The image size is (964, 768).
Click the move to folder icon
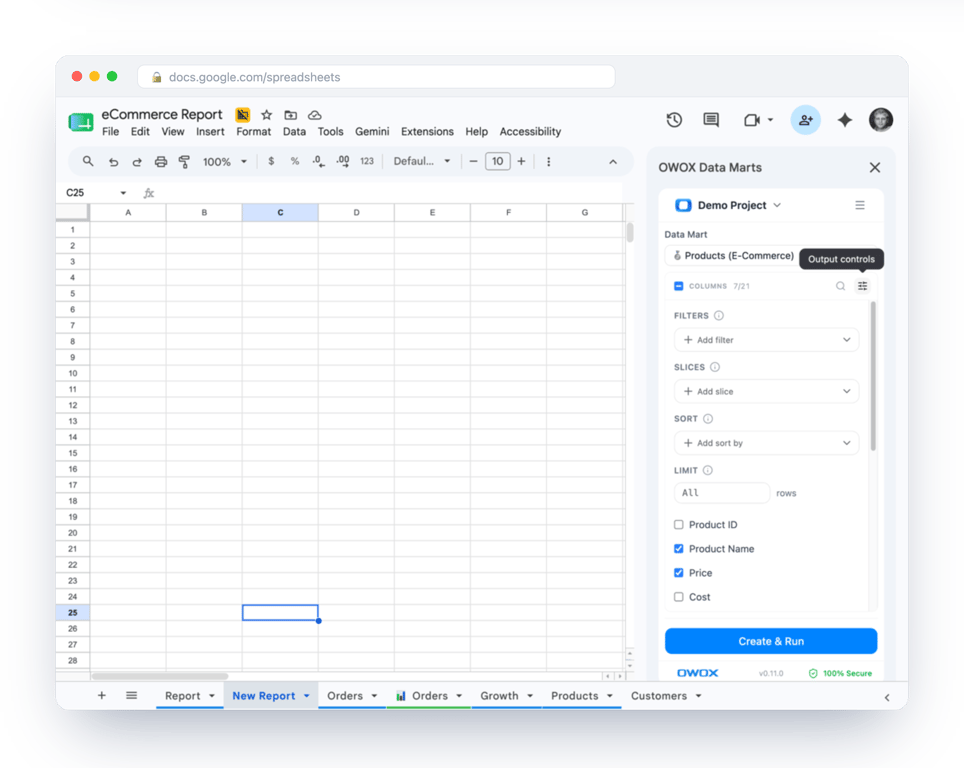coord(291,115)
